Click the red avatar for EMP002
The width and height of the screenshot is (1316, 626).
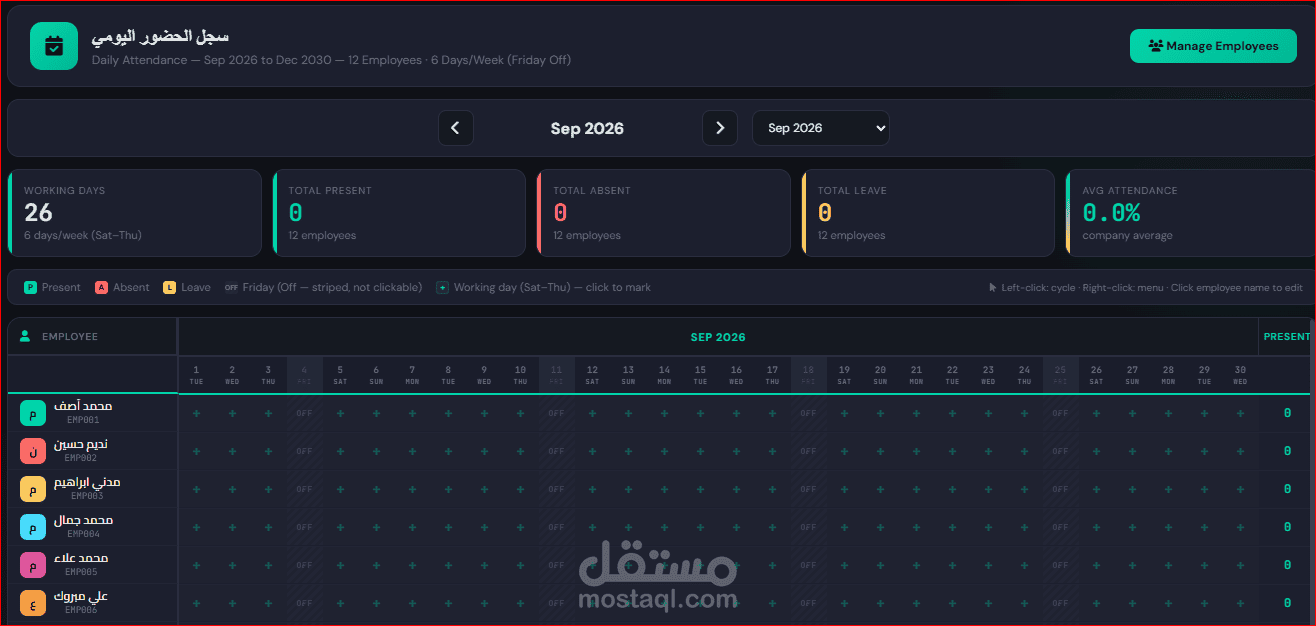tap(33, 451)
